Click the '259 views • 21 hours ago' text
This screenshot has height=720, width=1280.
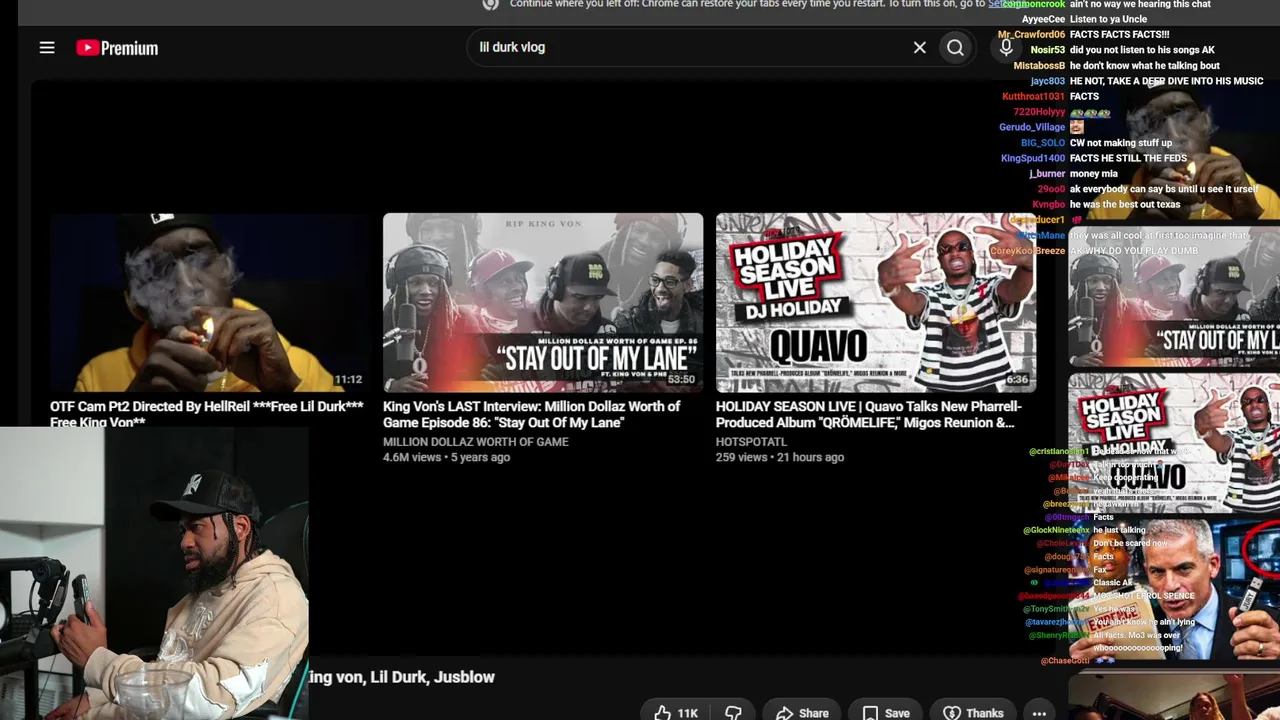click(780, 457)
